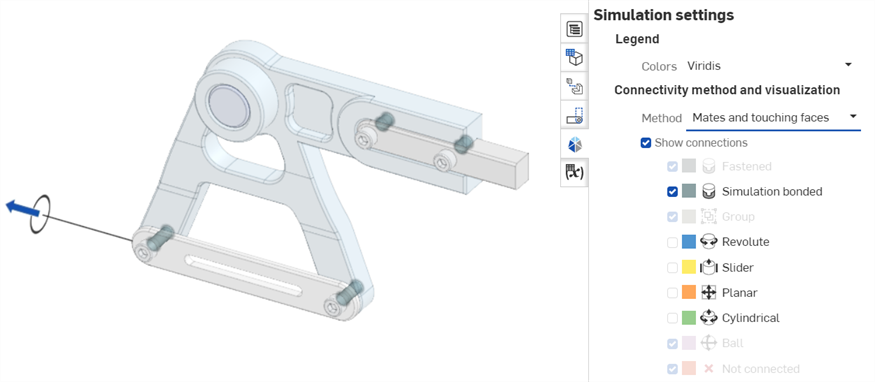Click the lavender Ball color swatch

tap(689, 343)
